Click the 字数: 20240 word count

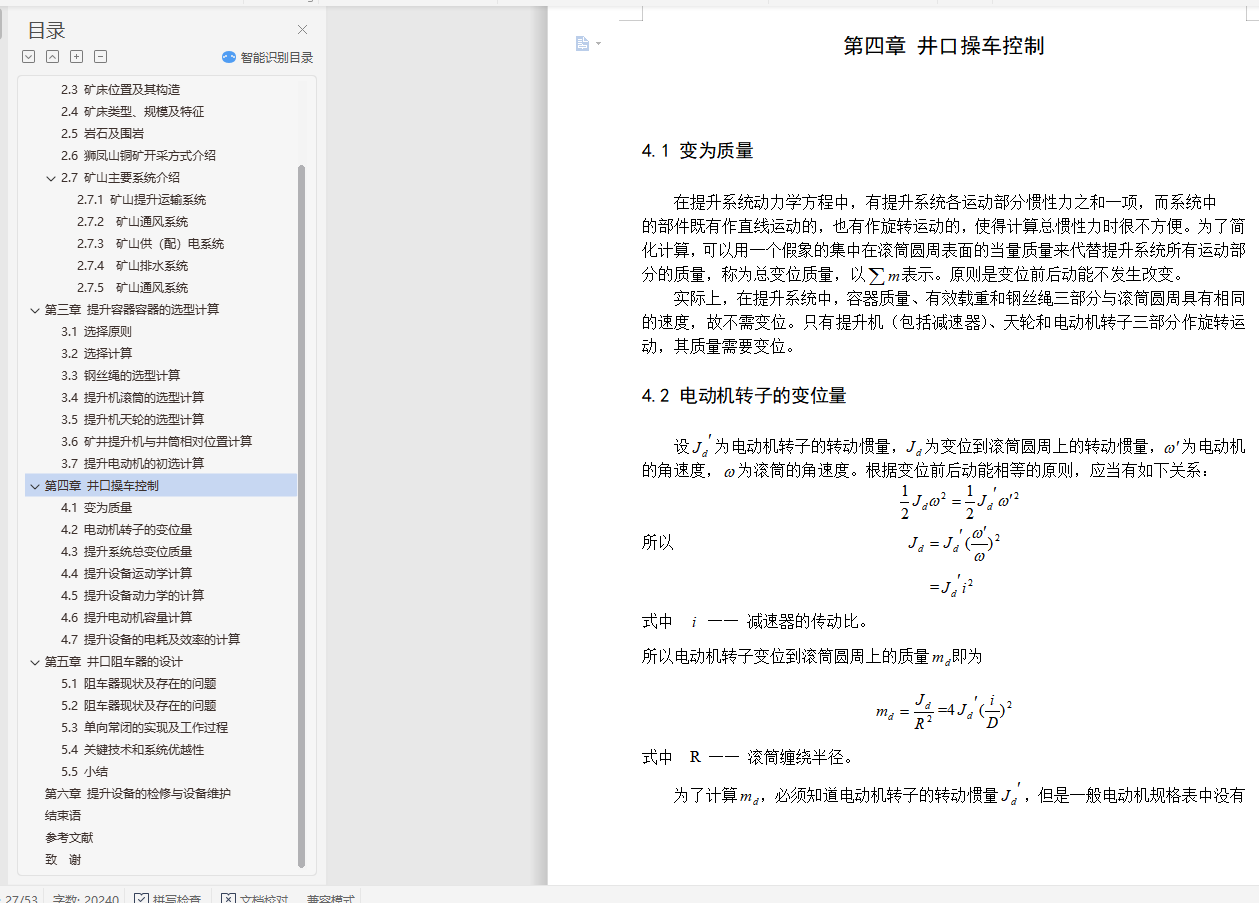click(x=86, y=899)
